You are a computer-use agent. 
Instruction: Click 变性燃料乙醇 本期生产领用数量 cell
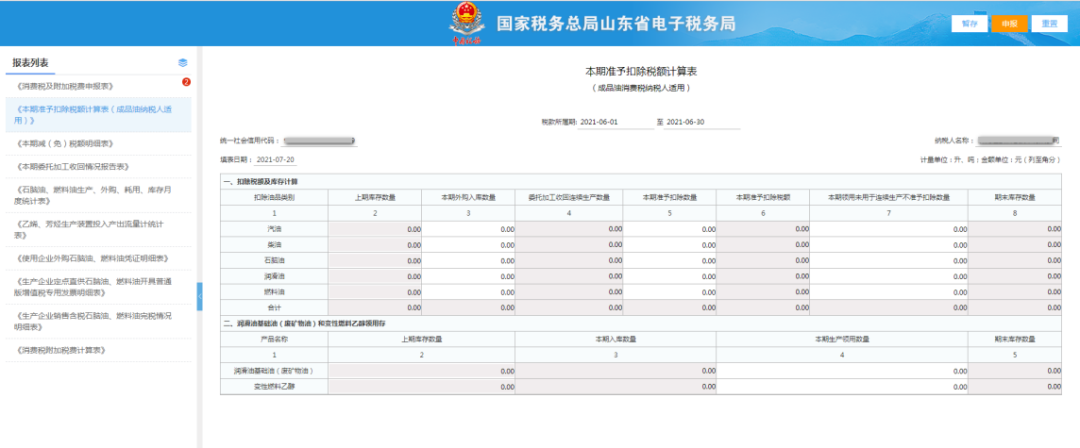842,387
